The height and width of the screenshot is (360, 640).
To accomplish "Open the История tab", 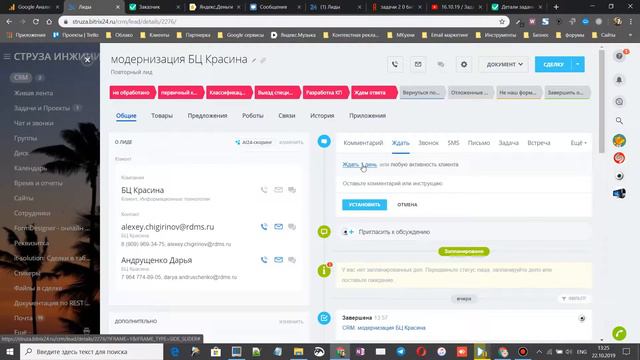I will (x=322, y=116).
